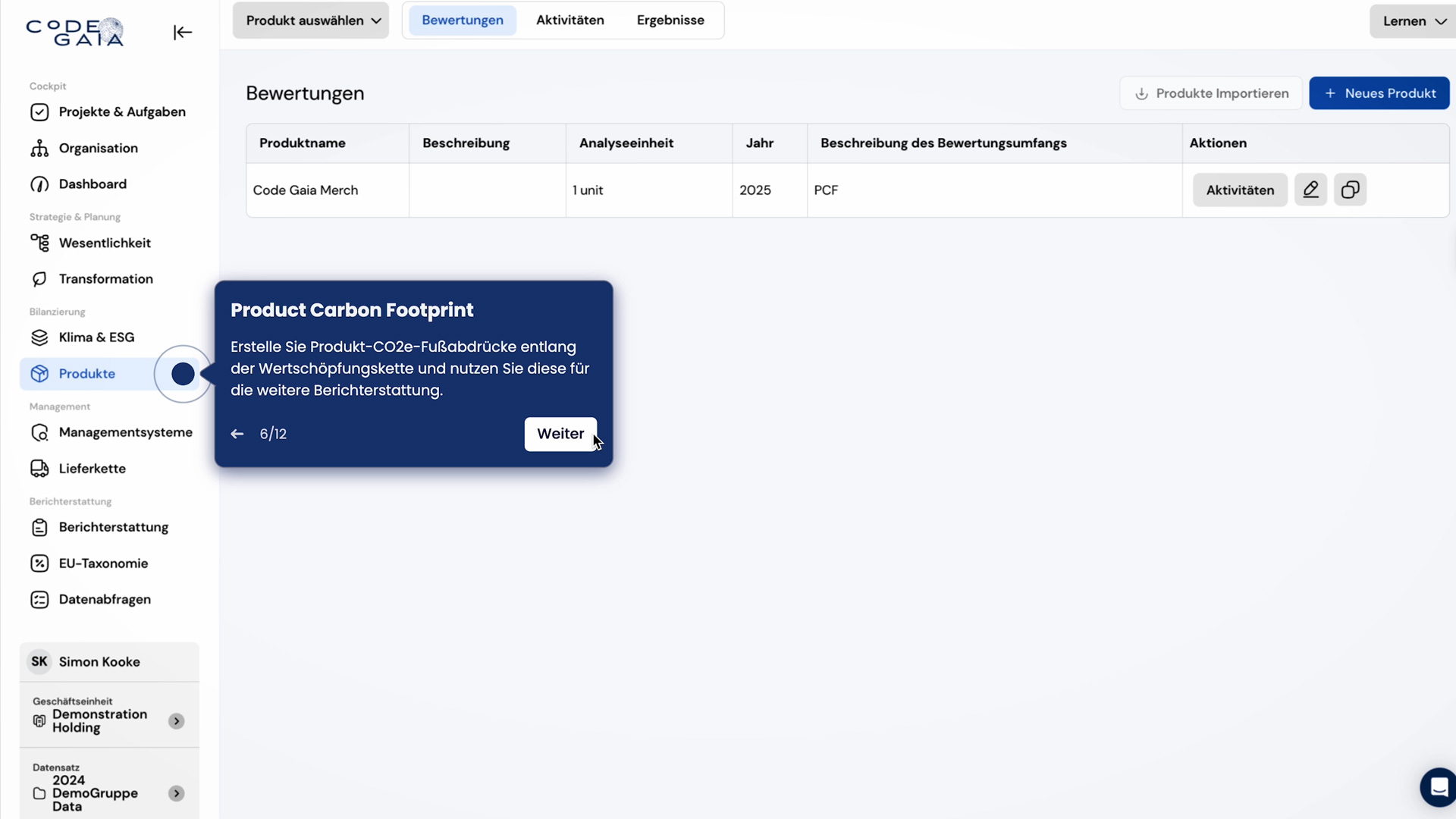Switch to the Aktivitäten tab
This screenshot has height=819, width=1456.
click(570, 20)
